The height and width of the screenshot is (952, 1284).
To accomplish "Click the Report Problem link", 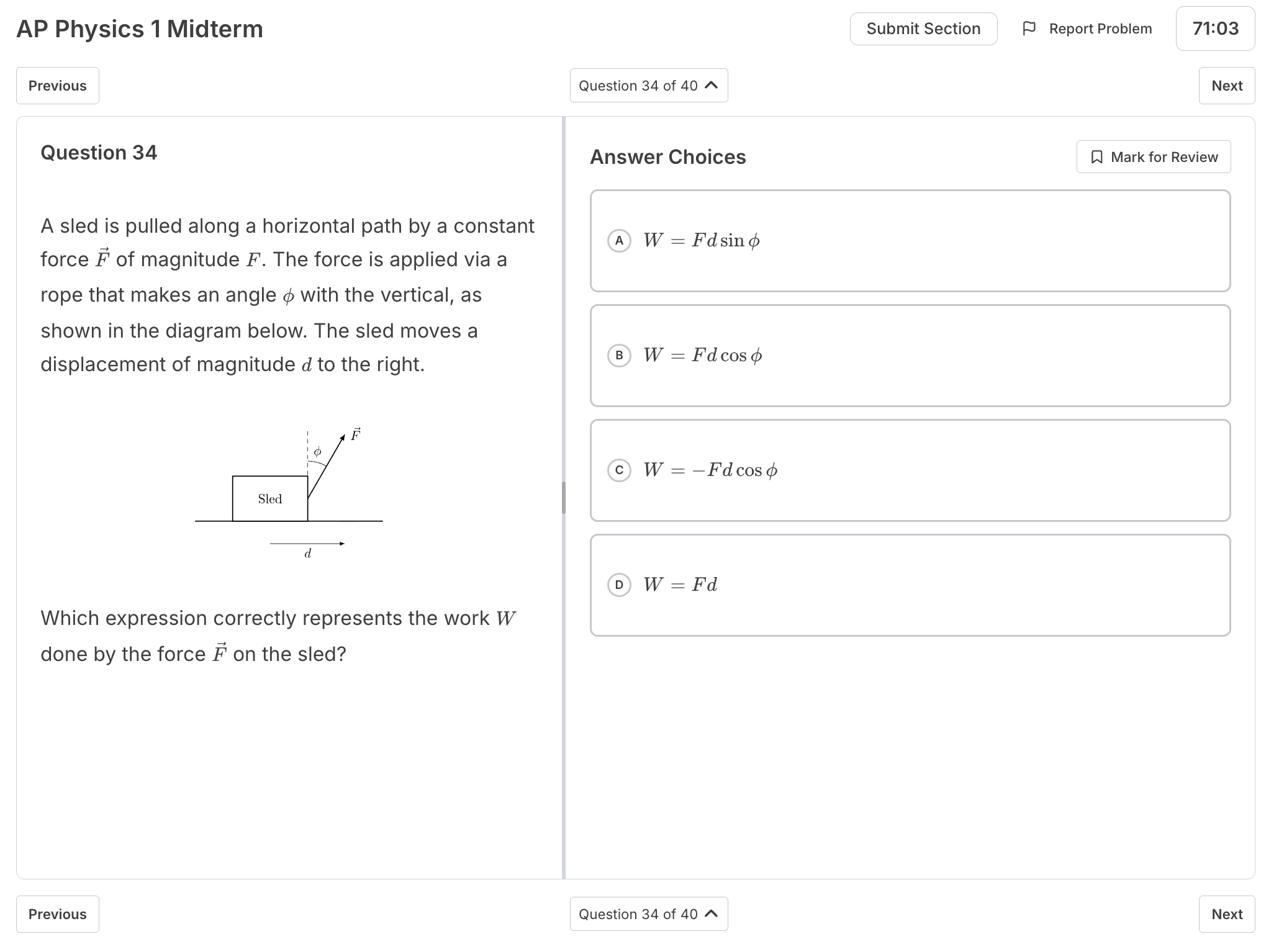I will click(1100, 29).
